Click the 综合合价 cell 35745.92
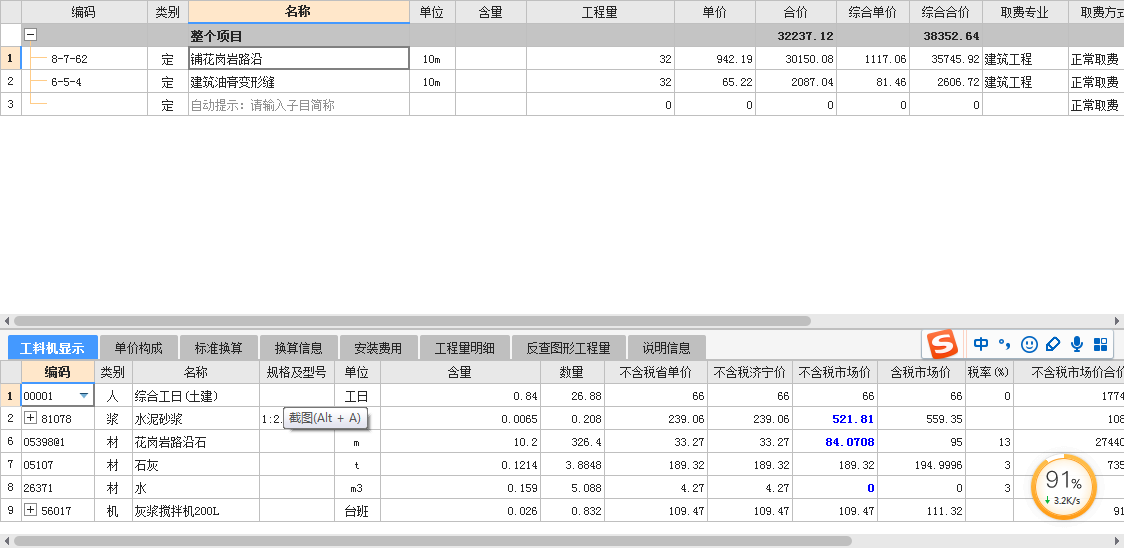This screenshot has height=548, width=1124. pos(946,59)
